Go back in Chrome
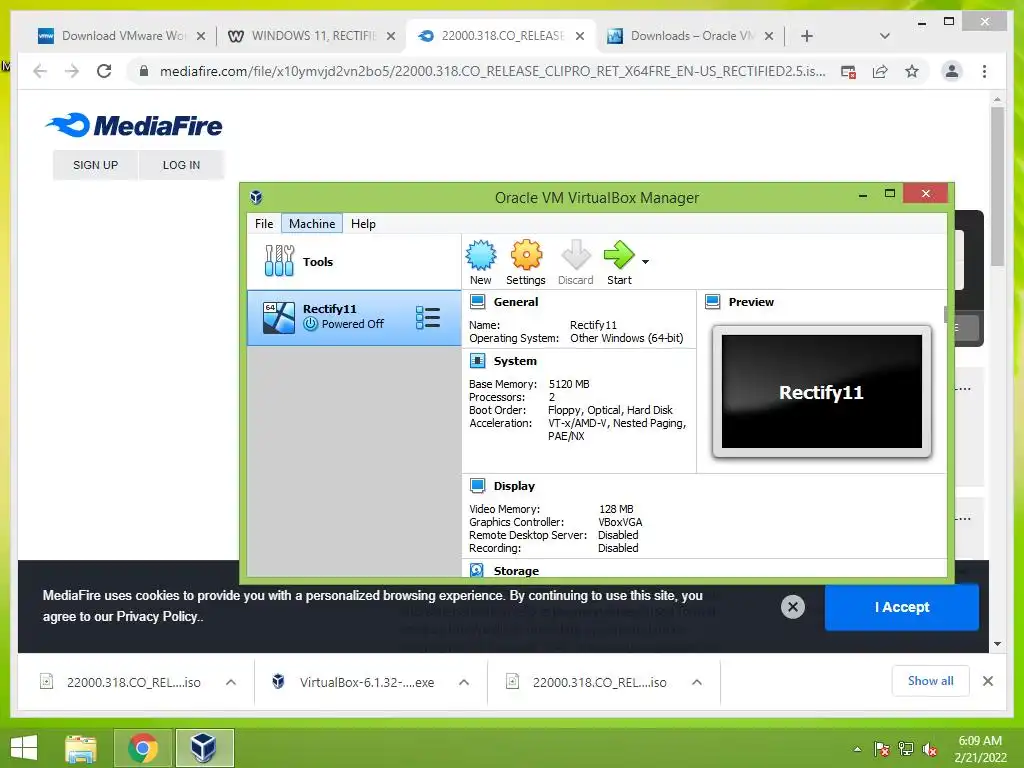 (40, 71)
